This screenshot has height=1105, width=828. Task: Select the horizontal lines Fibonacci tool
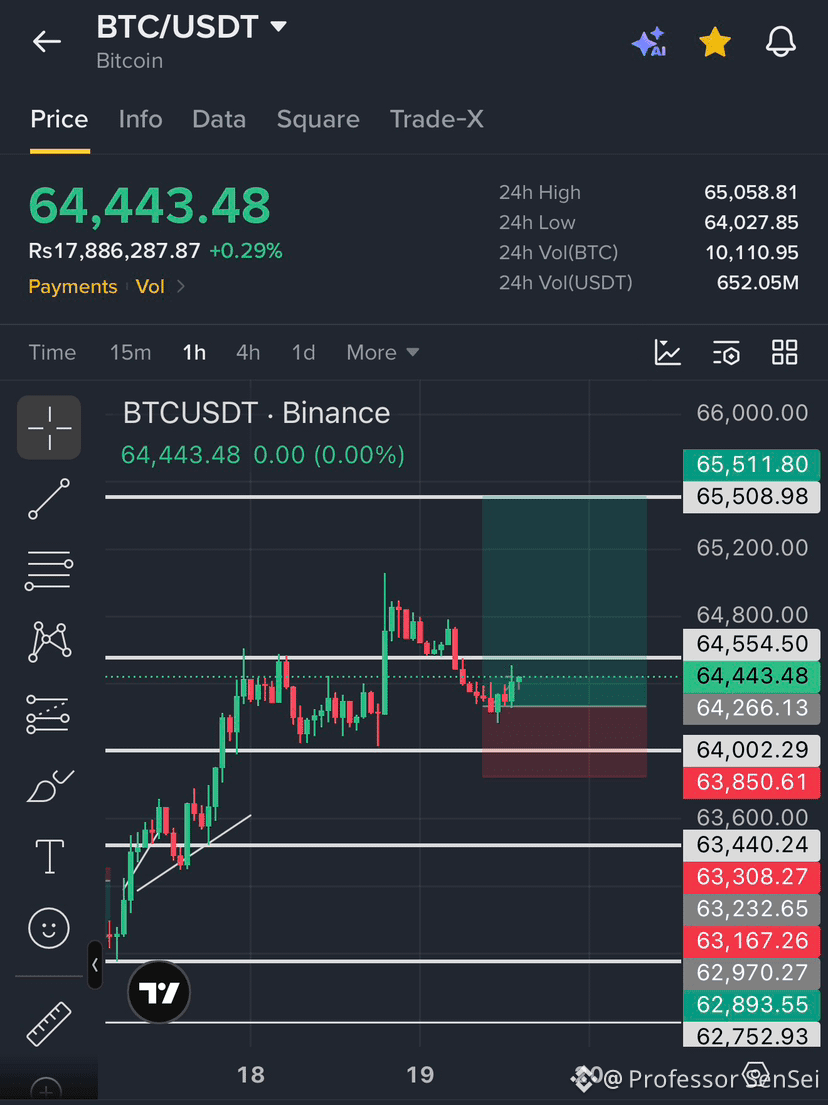point(49,571)
